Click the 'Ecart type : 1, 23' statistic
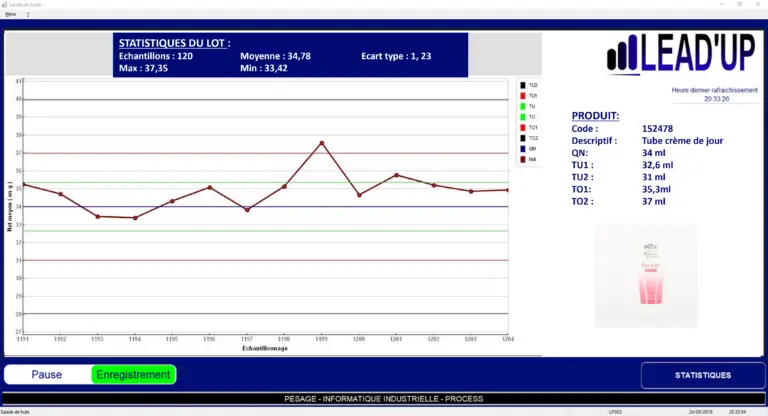Screen dimensions: 768x416 396,56
